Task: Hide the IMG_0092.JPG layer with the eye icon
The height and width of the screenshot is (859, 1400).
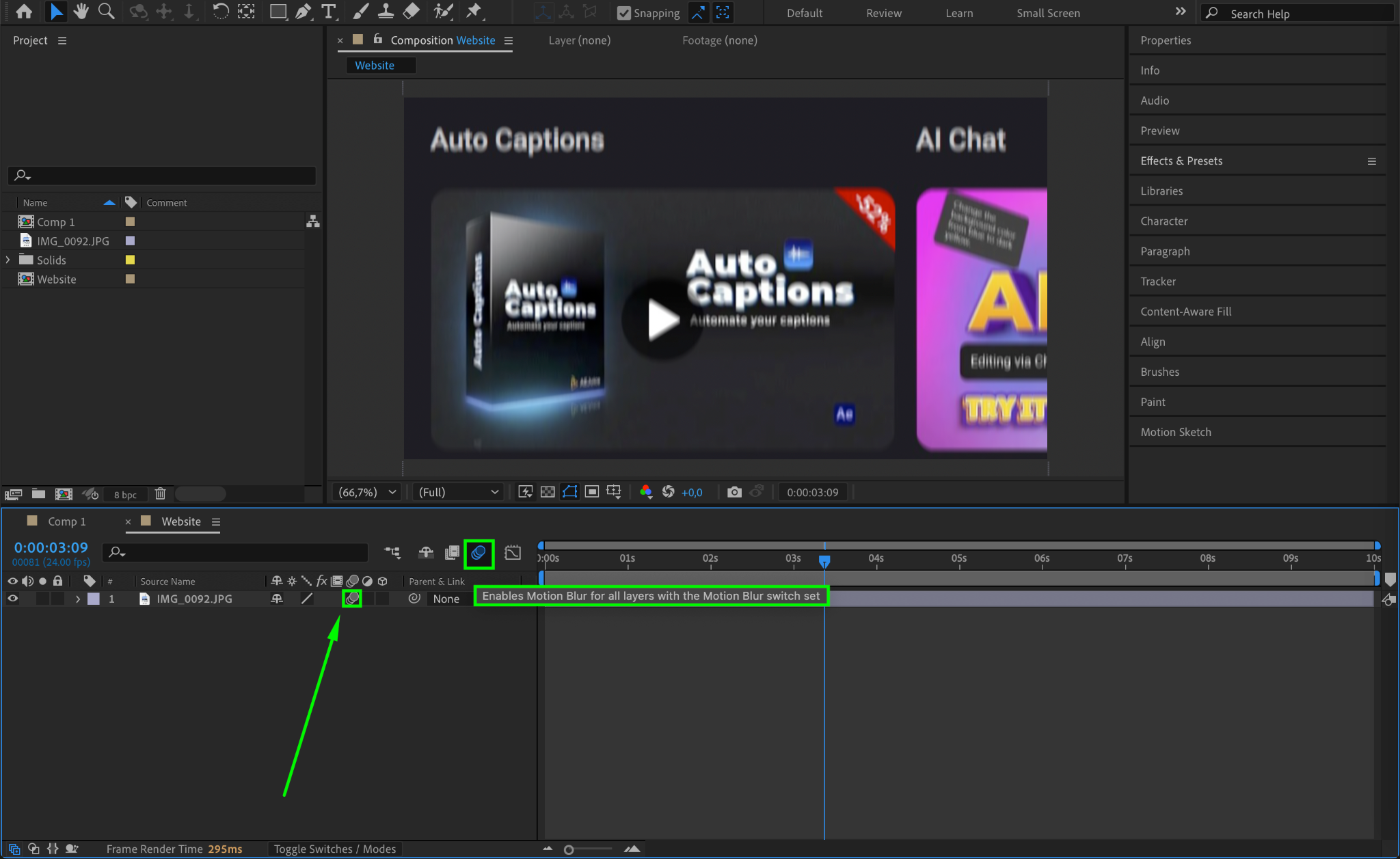Action: point(12,599)
